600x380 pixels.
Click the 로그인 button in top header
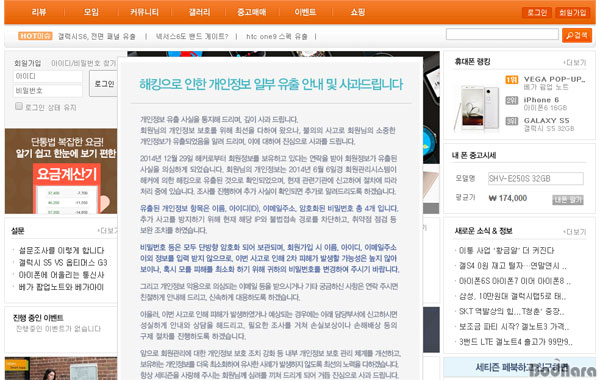tap(537, 13)
